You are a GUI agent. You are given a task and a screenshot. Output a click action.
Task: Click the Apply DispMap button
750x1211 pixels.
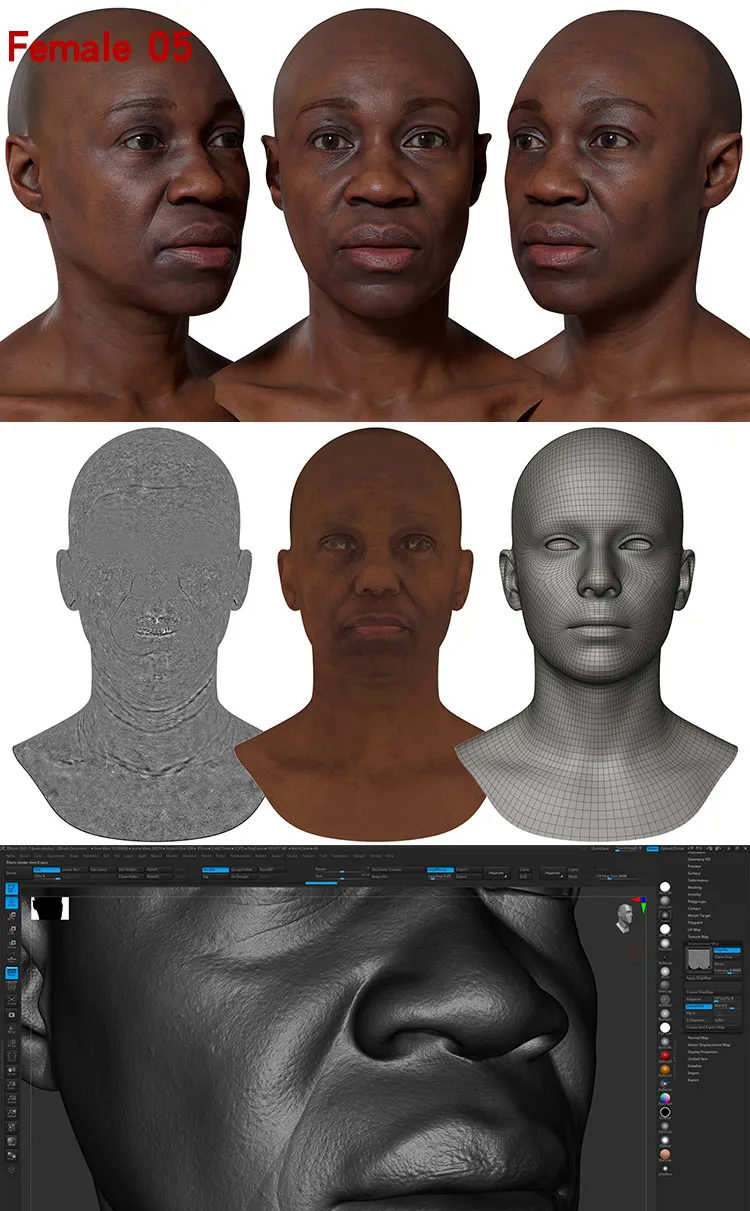pos(713,978)
